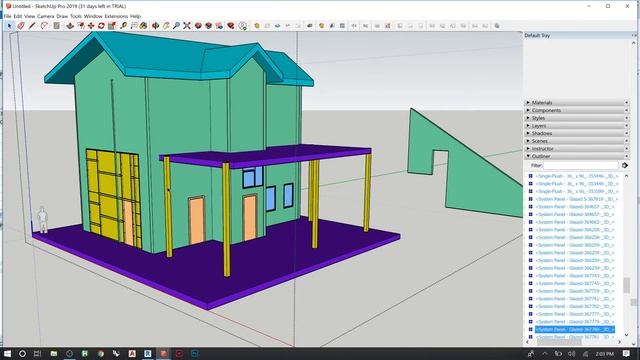
Task: Select the Pan hand tool
Action: (166, 26)
